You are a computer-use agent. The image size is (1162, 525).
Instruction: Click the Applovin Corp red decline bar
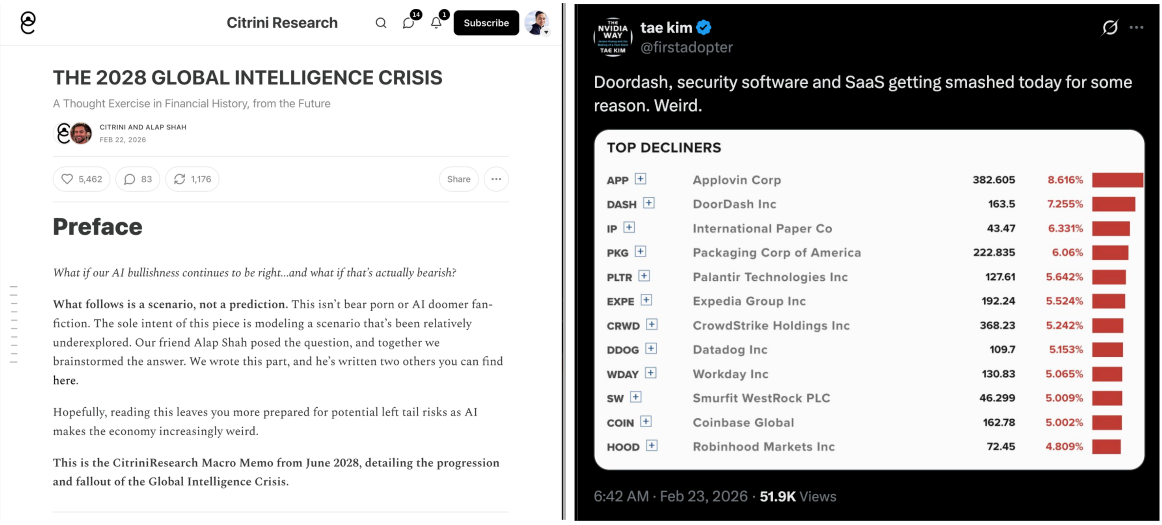[1117, 180]
